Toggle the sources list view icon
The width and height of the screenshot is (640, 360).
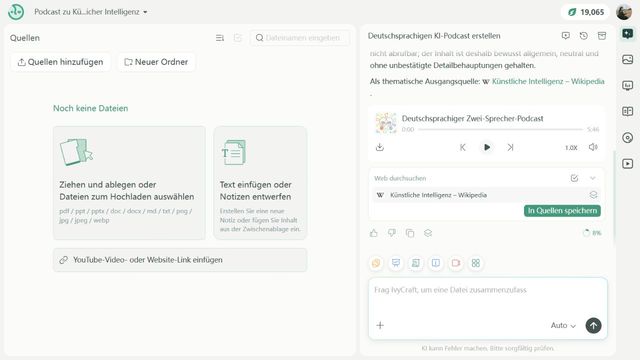click(220, 38)
